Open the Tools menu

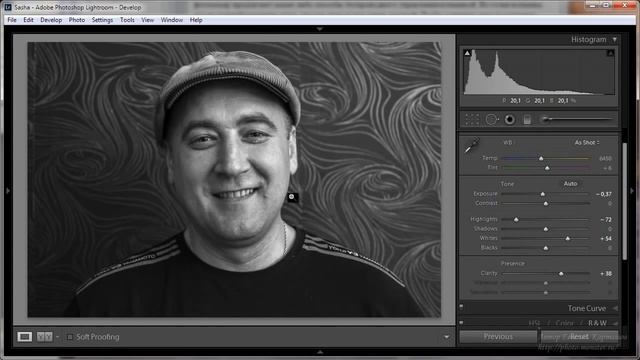point(127,20)
